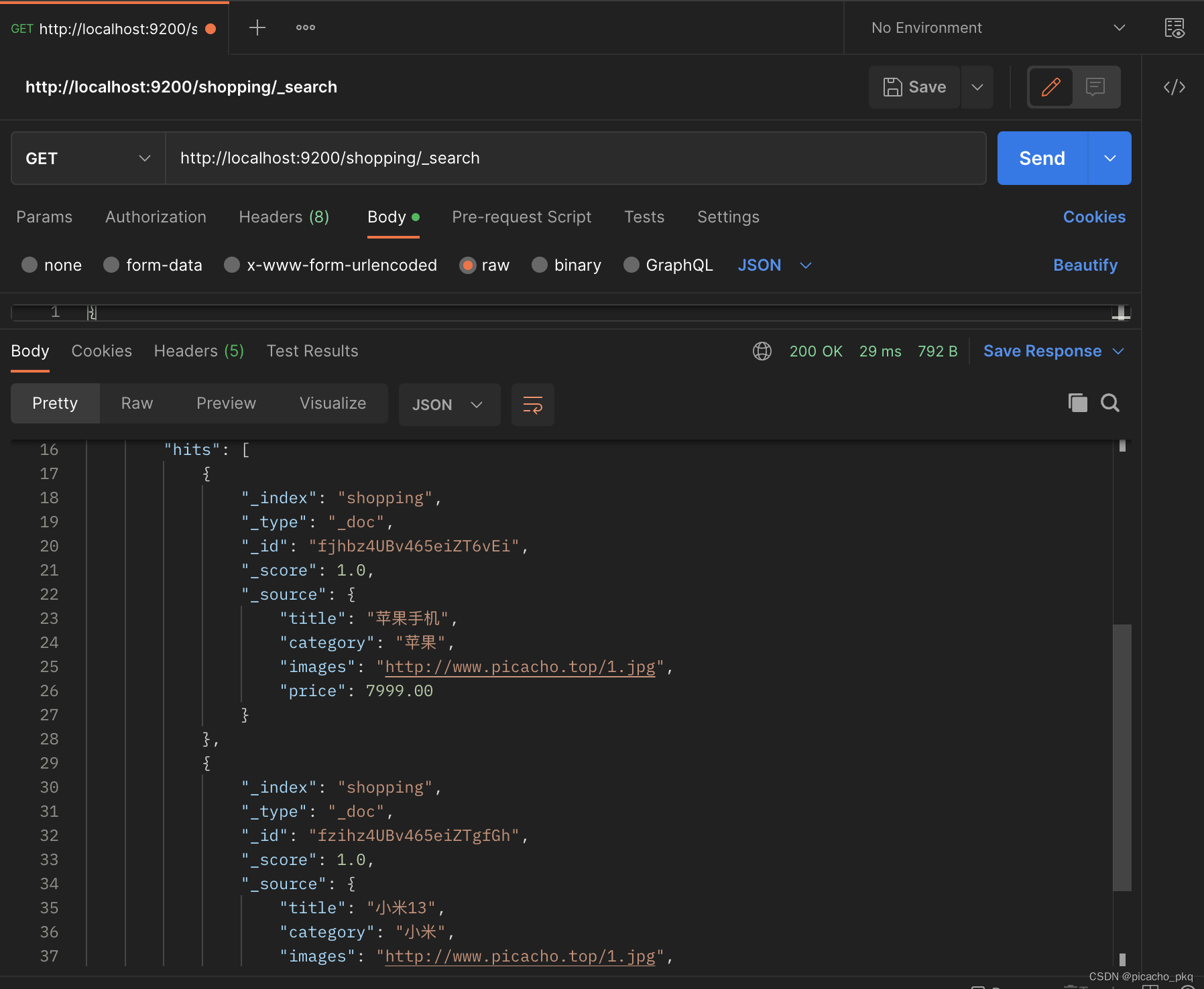Search within the response body
Viewport: 1204px width, 989px height.
click(1110, 403)
